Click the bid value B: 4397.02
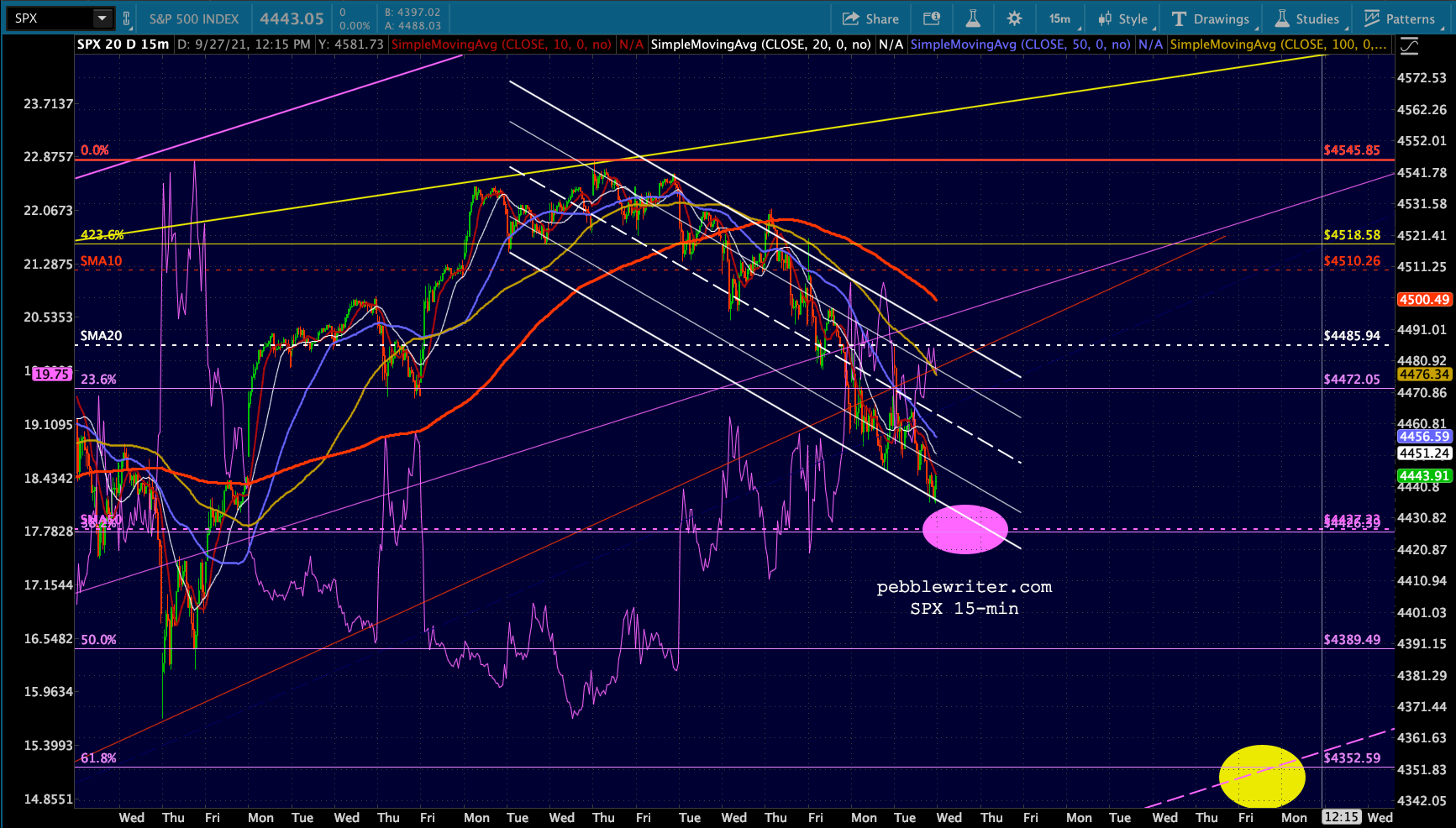Viewport: 1456px width, 828px height. (413, 13)
